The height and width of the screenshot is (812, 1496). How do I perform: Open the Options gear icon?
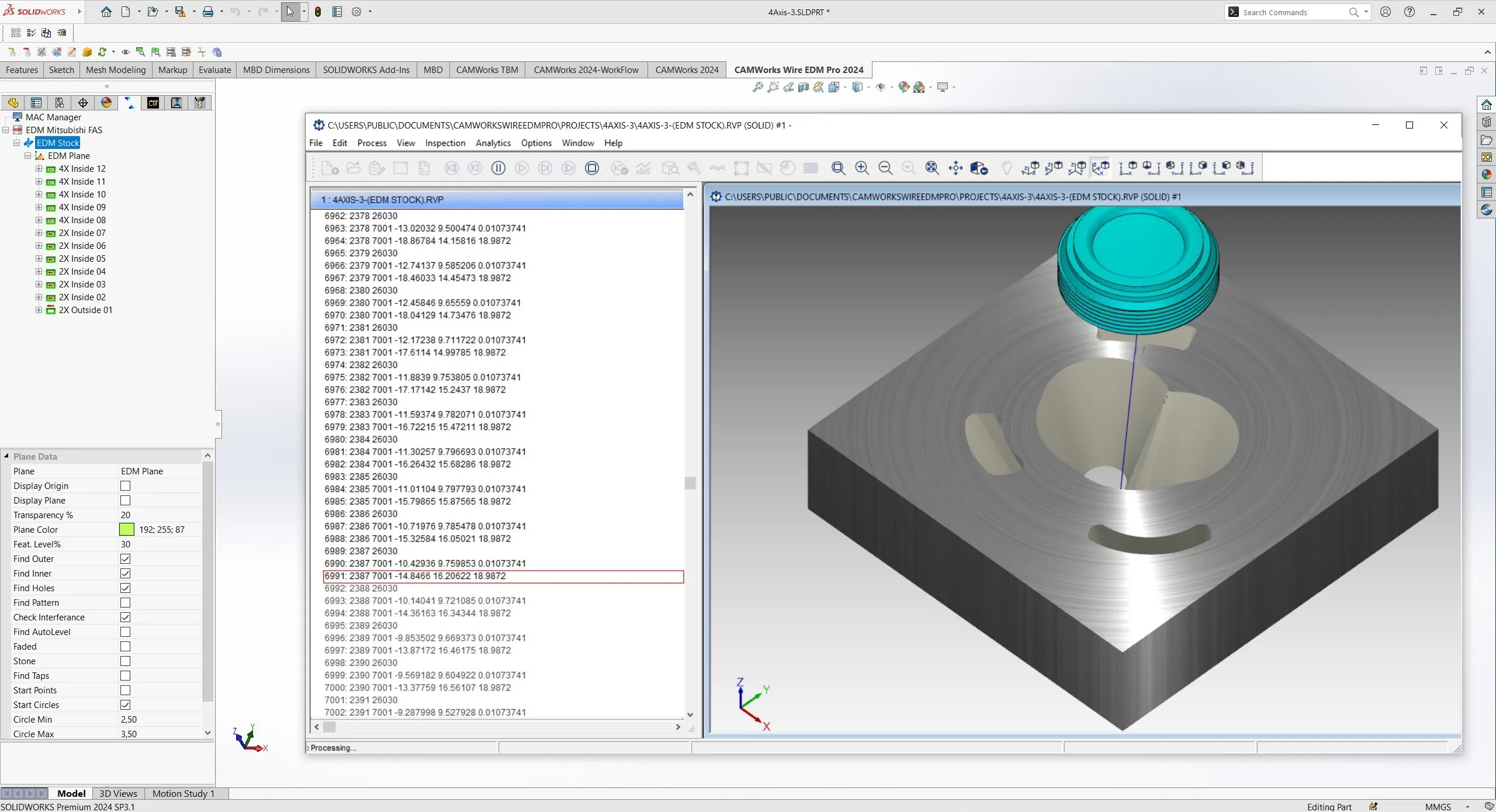click(x=356, y=12)
